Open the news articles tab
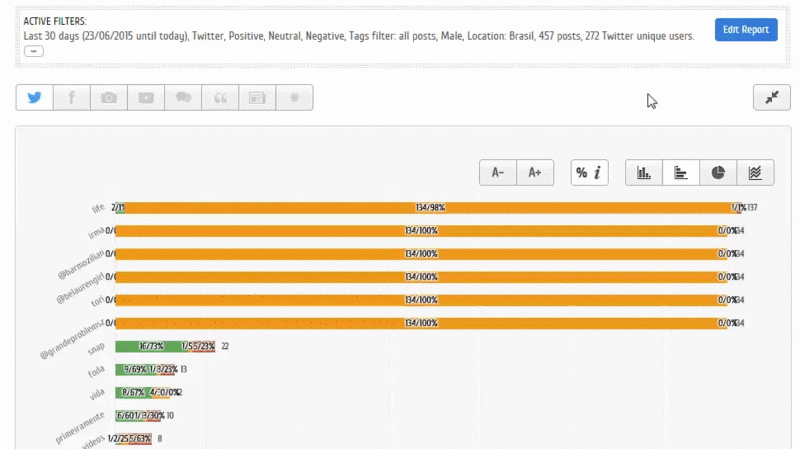Viewport: 800px width, 449px height. (257, 97)
